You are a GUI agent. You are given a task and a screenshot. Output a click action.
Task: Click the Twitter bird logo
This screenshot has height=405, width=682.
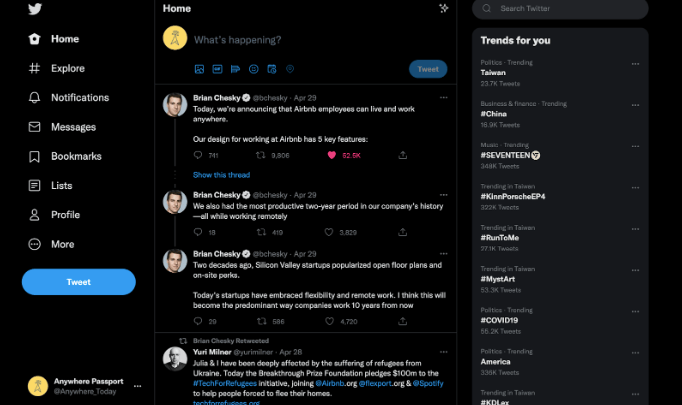click(35, 9)
